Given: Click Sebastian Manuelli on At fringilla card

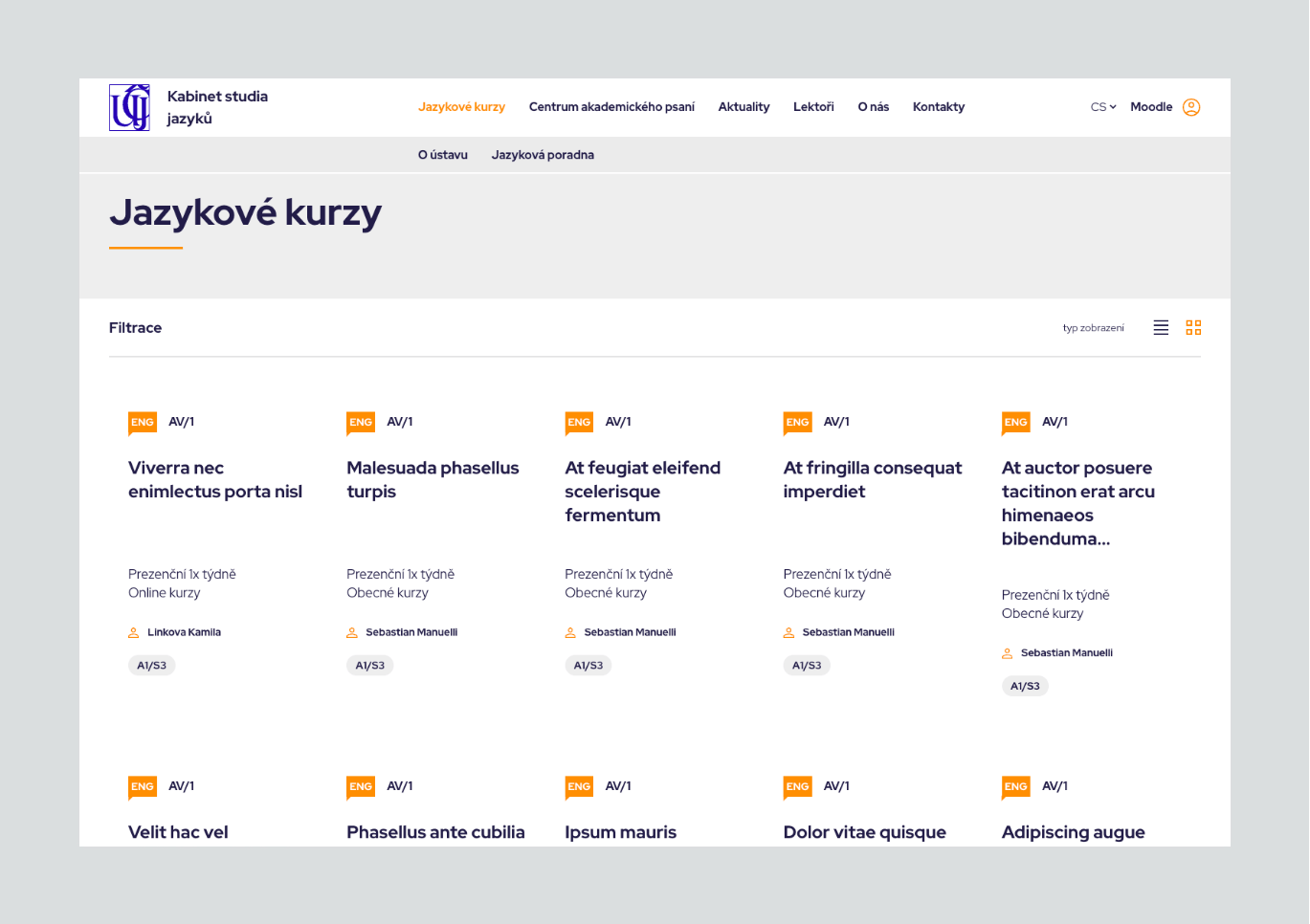Looking at the screenshot, I should point(848,632).
